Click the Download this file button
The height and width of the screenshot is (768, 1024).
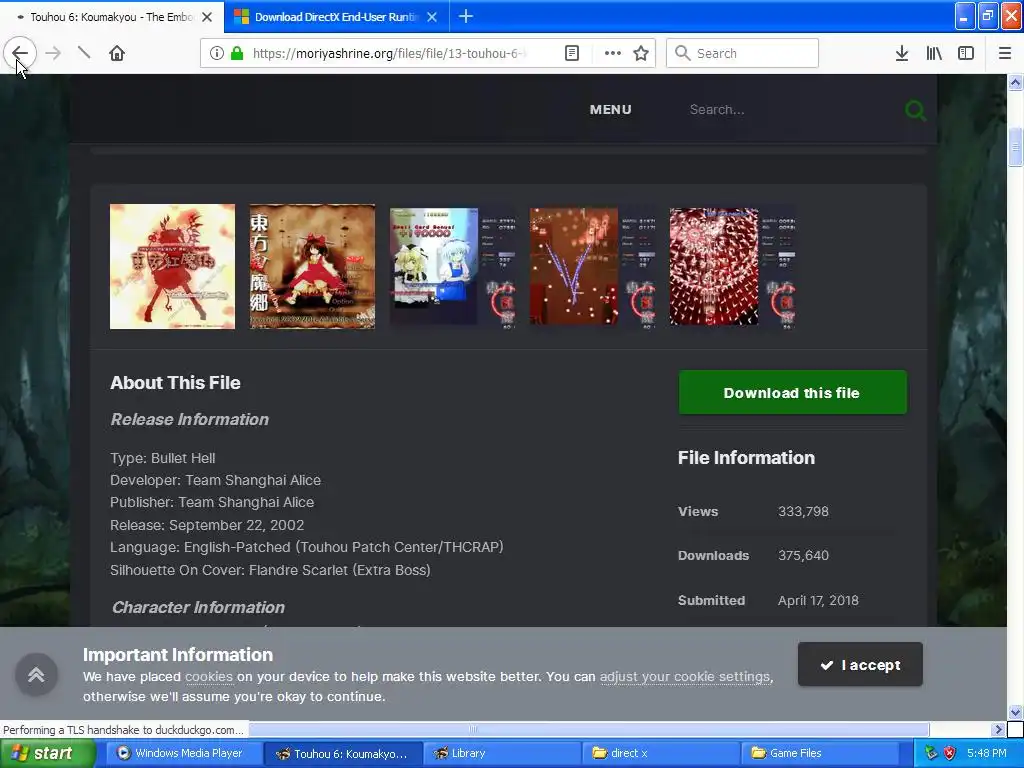(793, 392)
